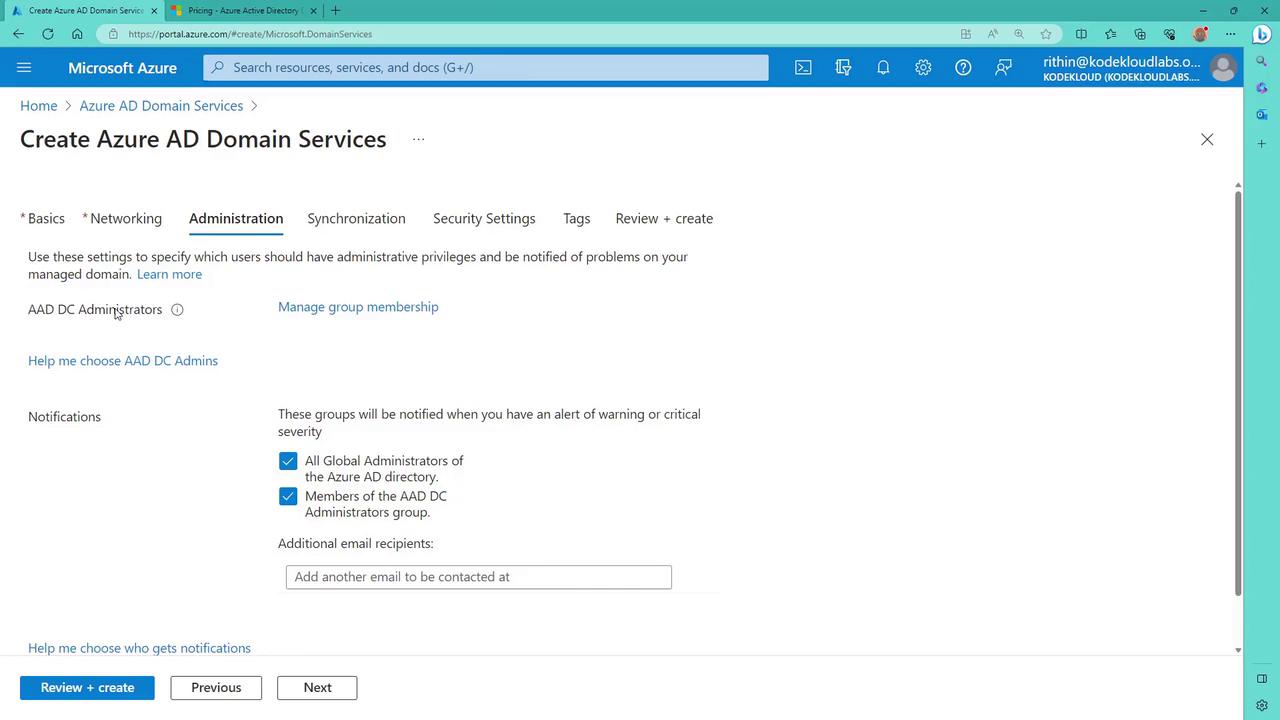
Task: Uncheck All Global Administrators notification checkbox
Action: [x=288, y=461]
